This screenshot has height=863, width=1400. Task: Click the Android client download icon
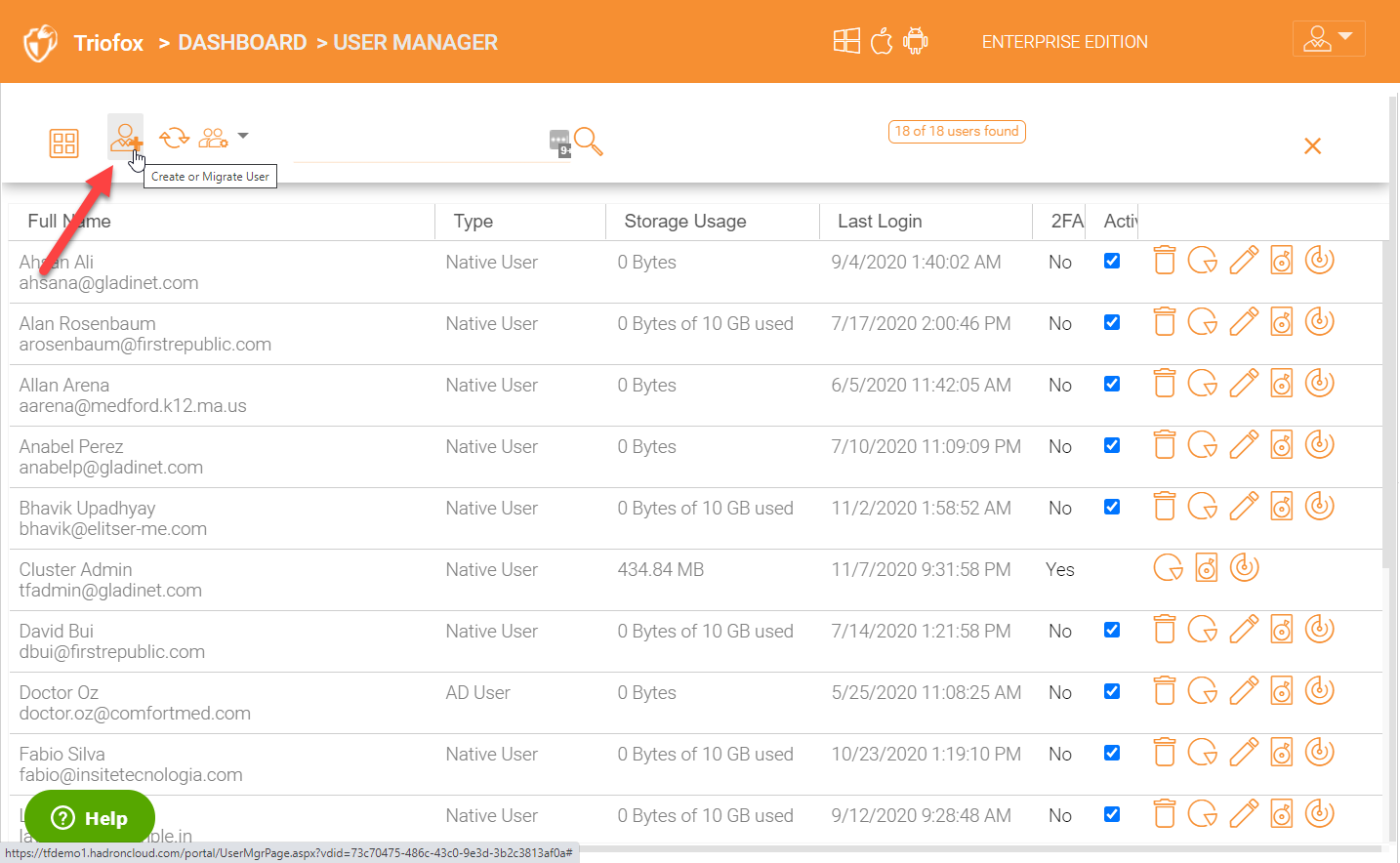(916, 41)
